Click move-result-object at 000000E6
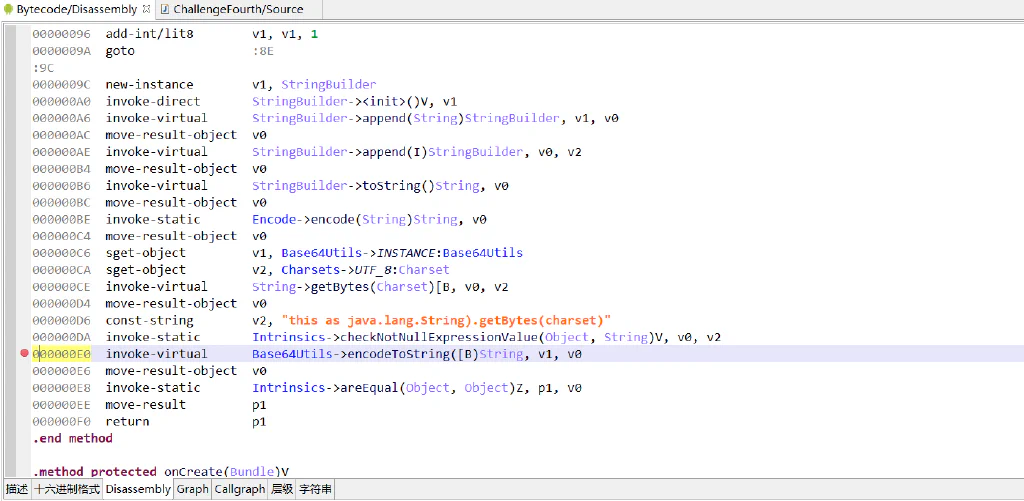The height and width of the screenshot is (501, 1024). pos(170,371)
